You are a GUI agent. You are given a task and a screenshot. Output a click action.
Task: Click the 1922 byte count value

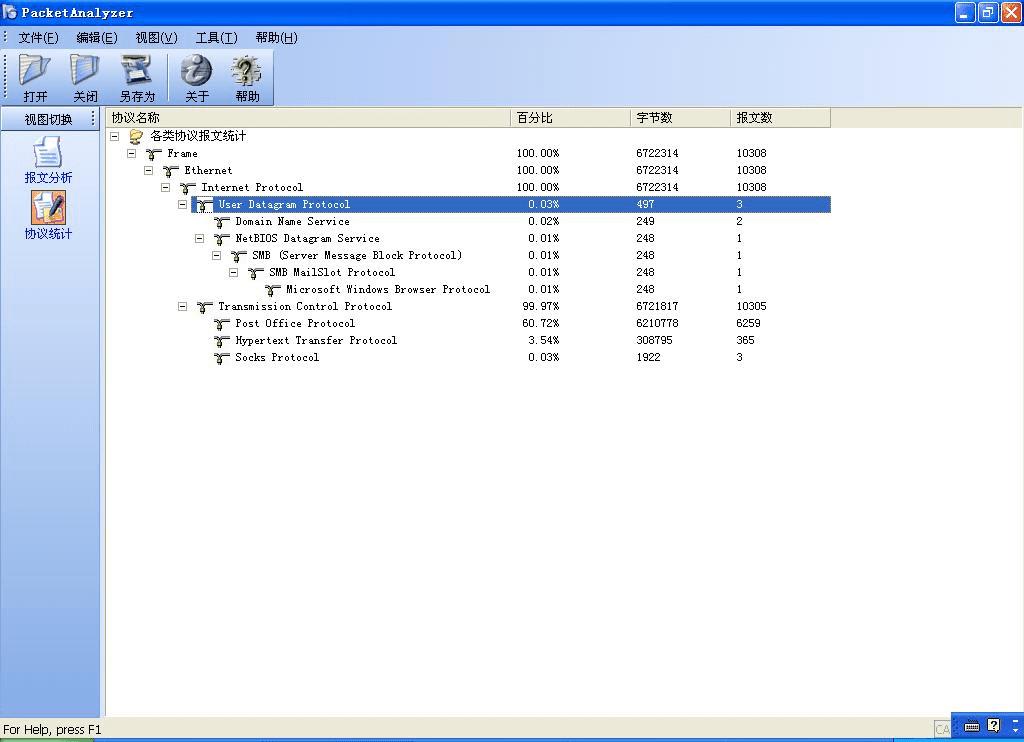click(x=648, y=357)
